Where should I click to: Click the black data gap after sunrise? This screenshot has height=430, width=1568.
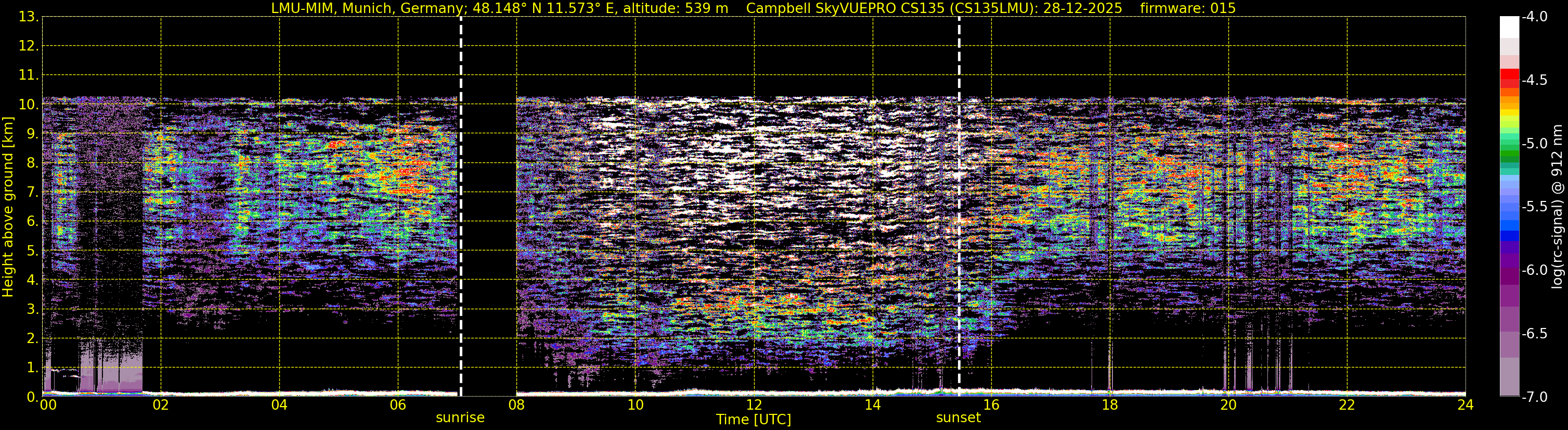(489, 207)
